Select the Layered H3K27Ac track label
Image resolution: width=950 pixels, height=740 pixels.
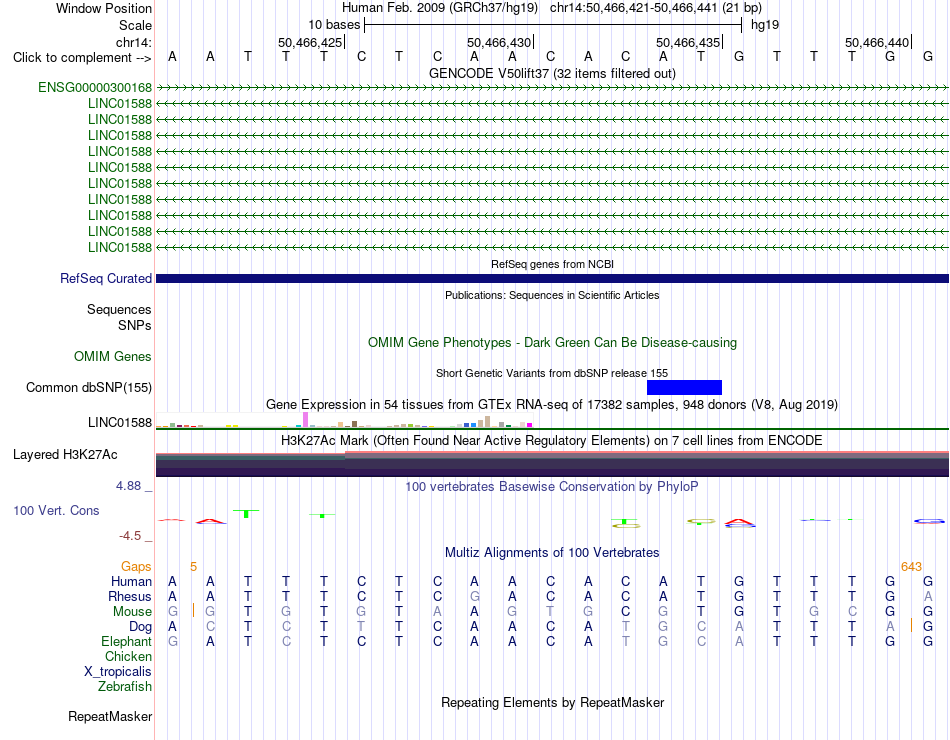(x=65, y=455)
